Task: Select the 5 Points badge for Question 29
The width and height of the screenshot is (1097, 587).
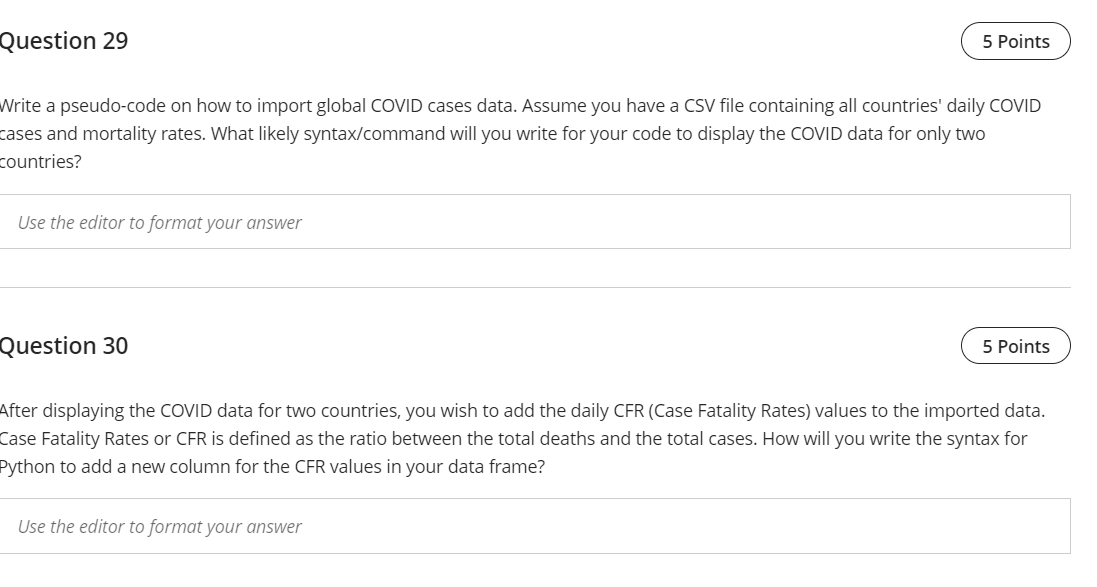Action: 1016,41
